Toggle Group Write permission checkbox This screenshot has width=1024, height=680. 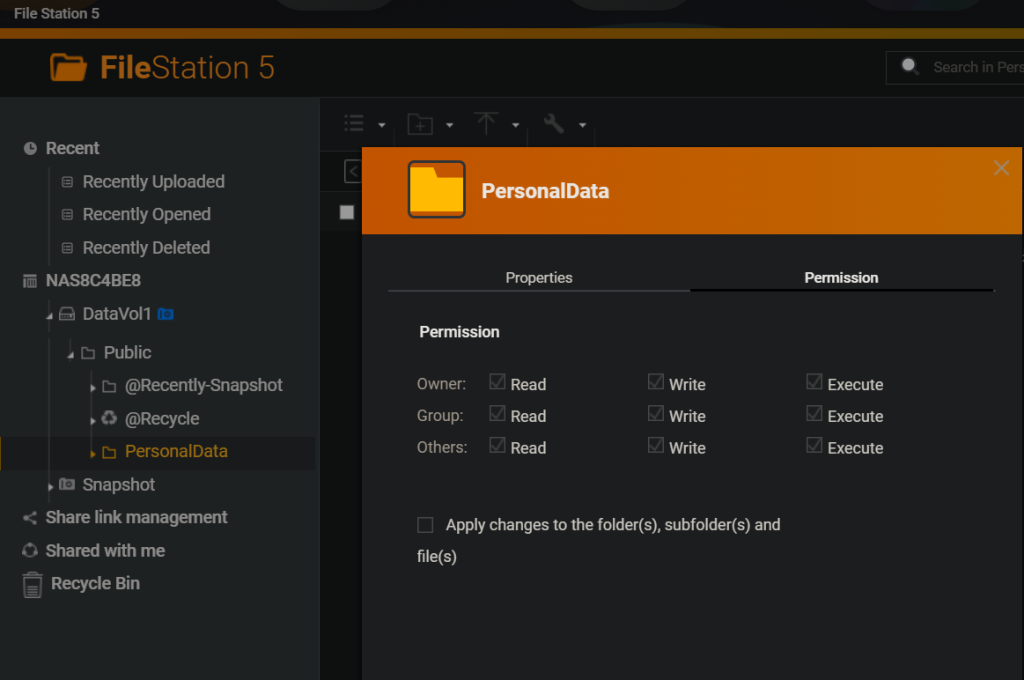coord(656,414)
